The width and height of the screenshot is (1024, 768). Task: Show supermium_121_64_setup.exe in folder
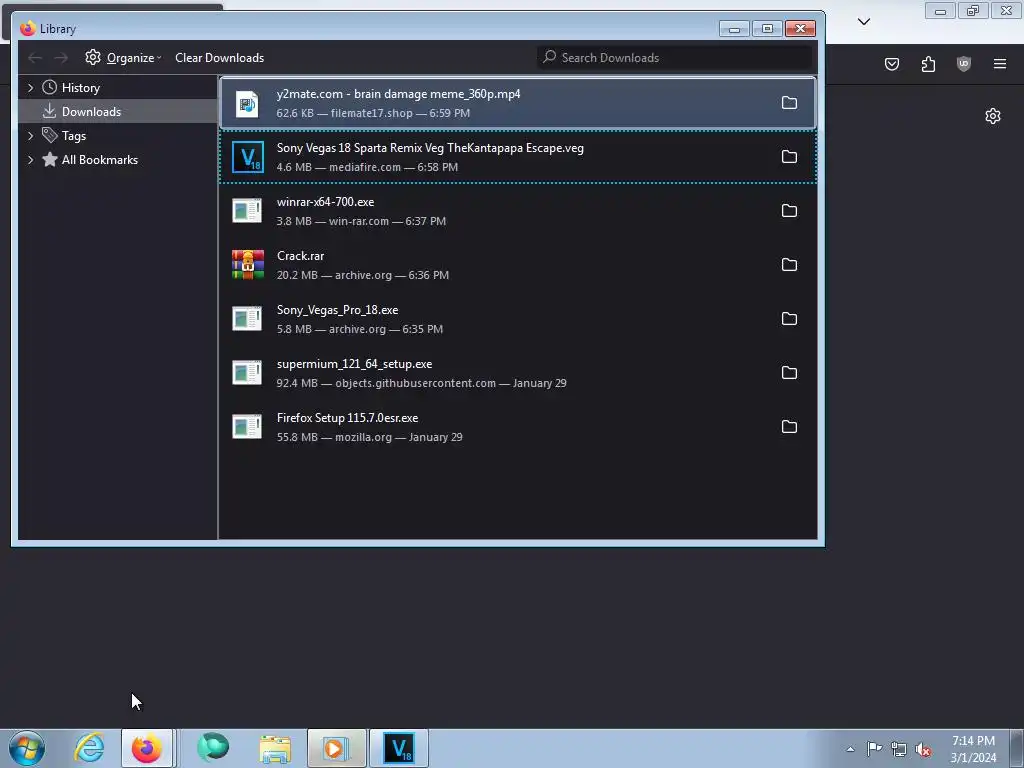click(x=789, y=372)
